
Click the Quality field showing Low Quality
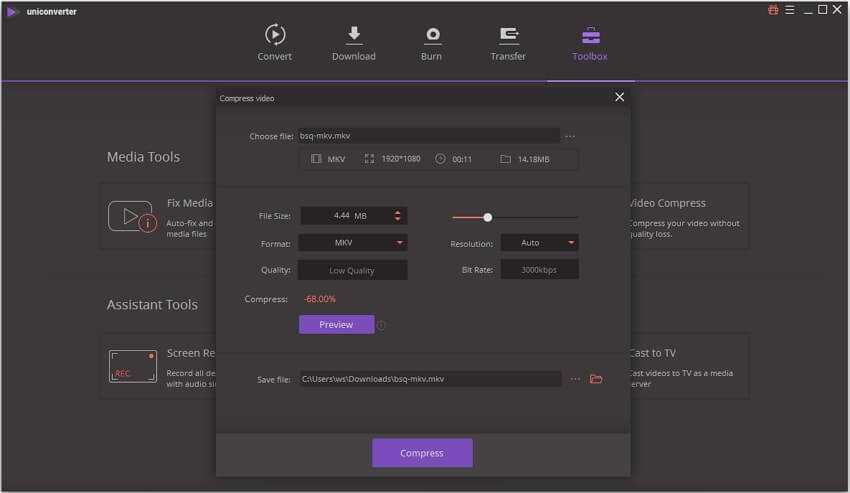pos(353,270)
